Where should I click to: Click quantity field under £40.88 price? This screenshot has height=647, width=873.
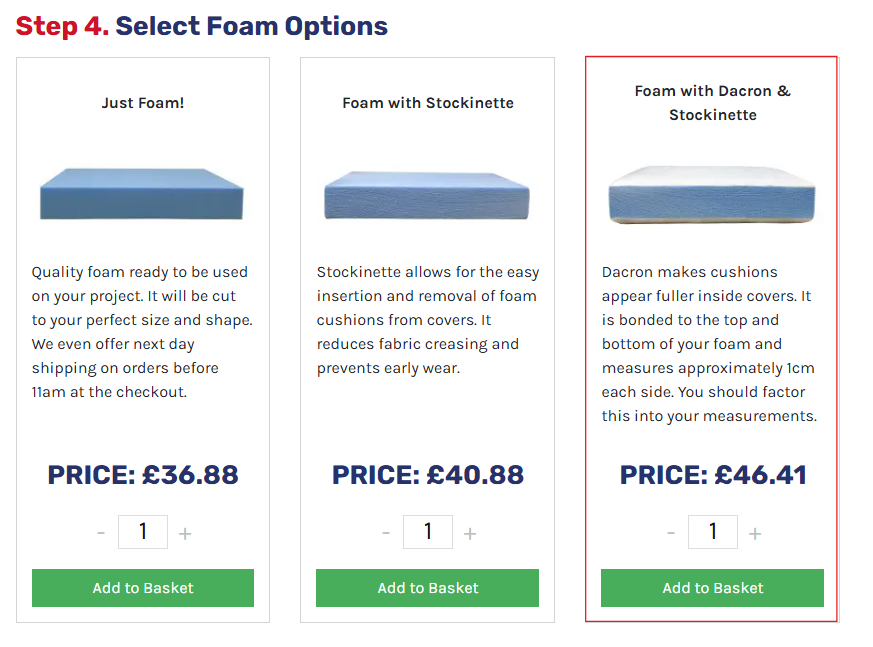pyautogui.click(x=428, y=532)
